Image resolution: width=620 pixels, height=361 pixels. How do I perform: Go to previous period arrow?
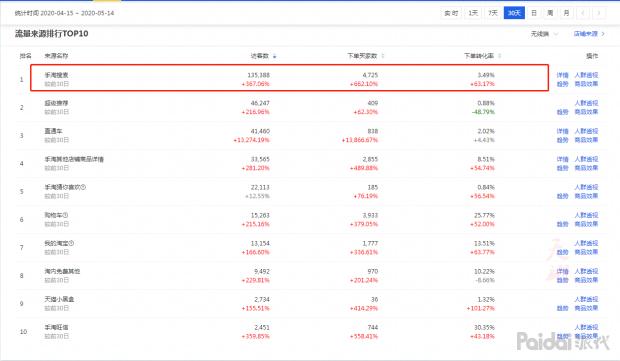point(583,13)
